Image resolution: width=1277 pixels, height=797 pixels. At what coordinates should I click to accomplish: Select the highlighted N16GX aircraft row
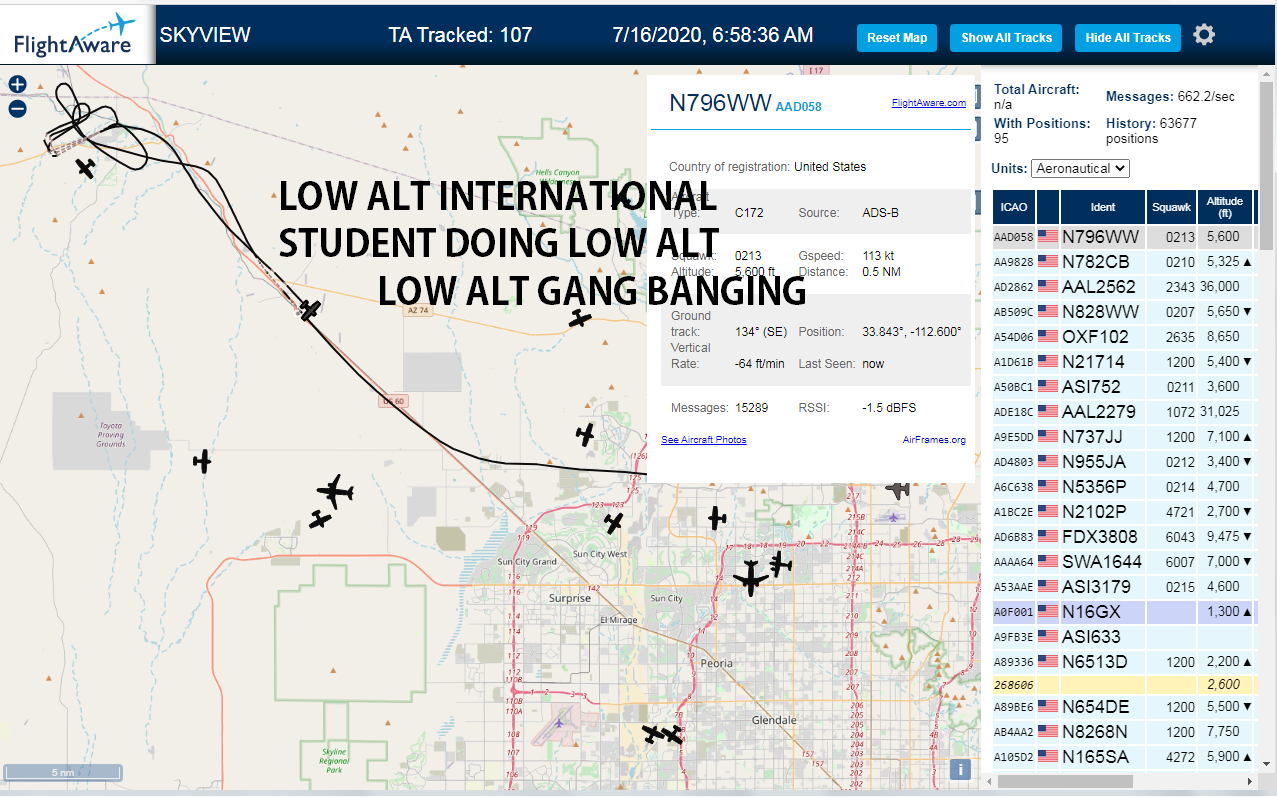pos(1124,612)
